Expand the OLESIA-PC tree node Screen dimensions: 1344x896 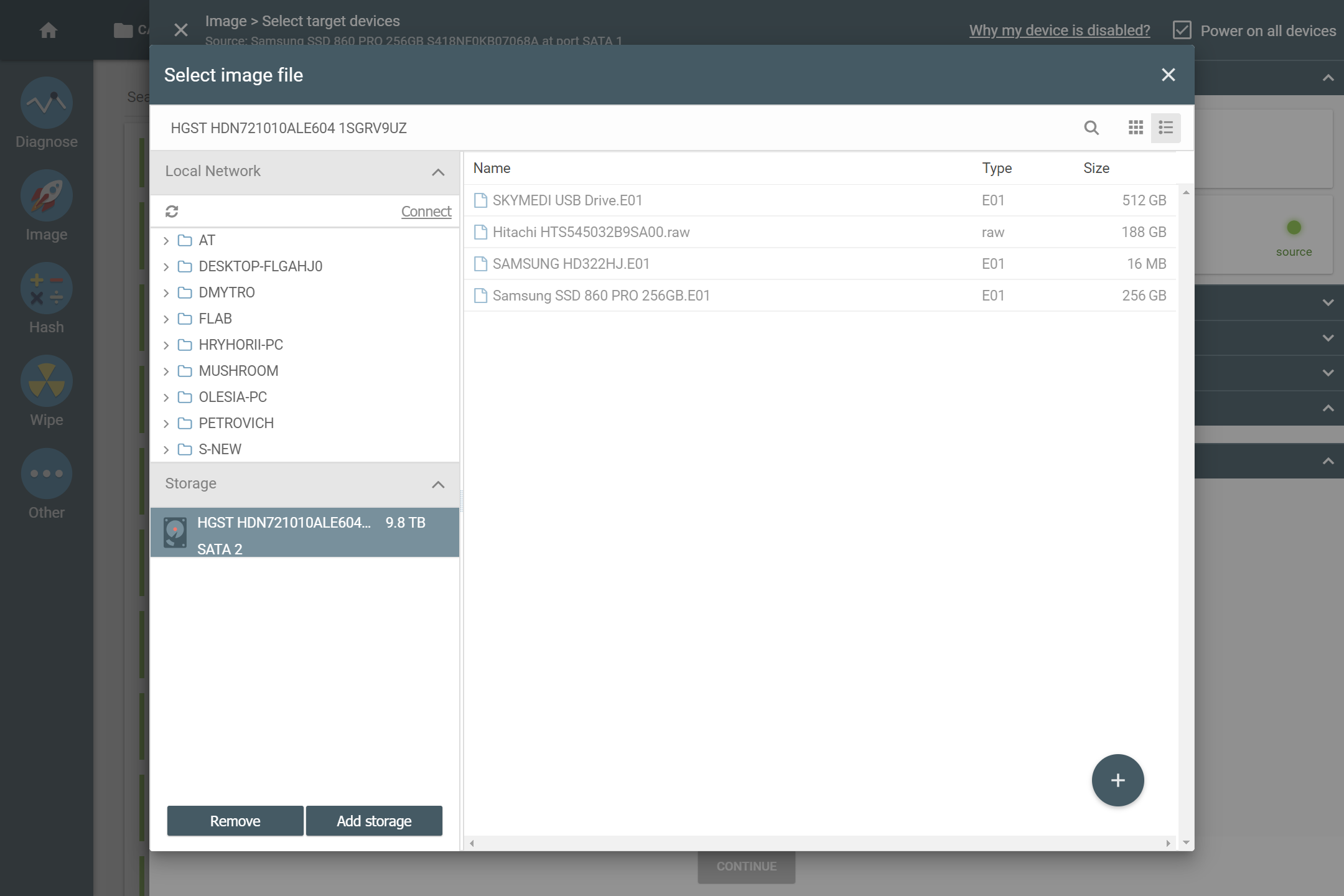166,398
